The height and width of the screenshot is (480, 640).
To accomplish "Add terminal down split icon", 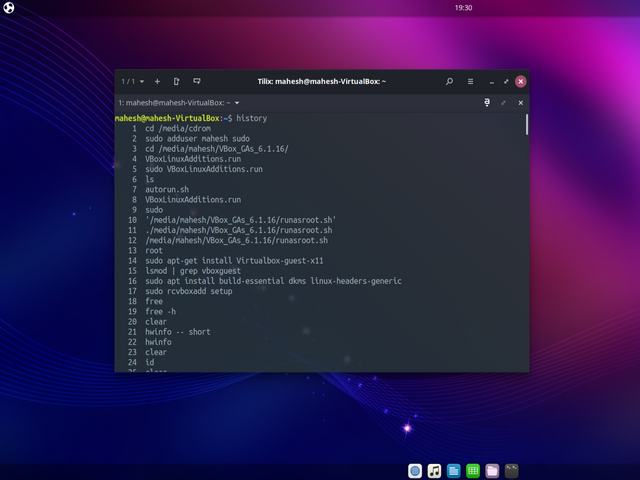I will click(x=197, y=81).
